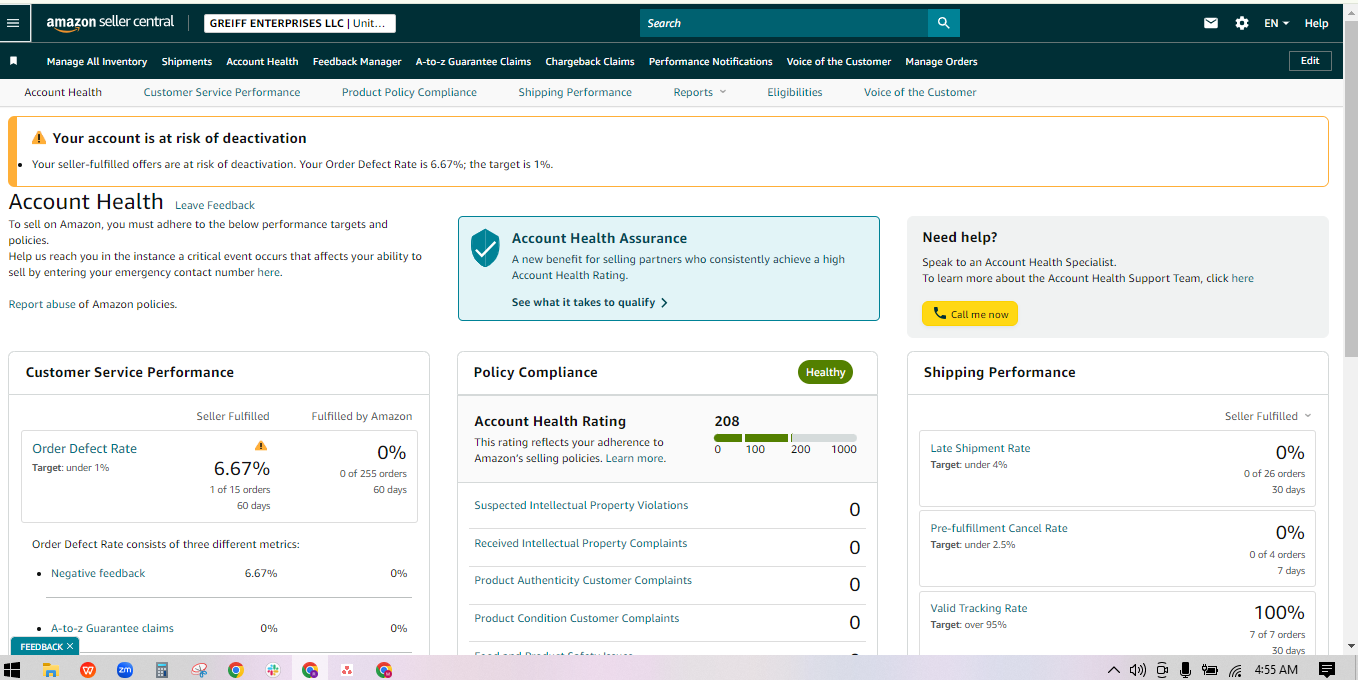1358x680 pixels.
Task: Click the Wi-Fi network tray icon
Action: pos(1235,670)
